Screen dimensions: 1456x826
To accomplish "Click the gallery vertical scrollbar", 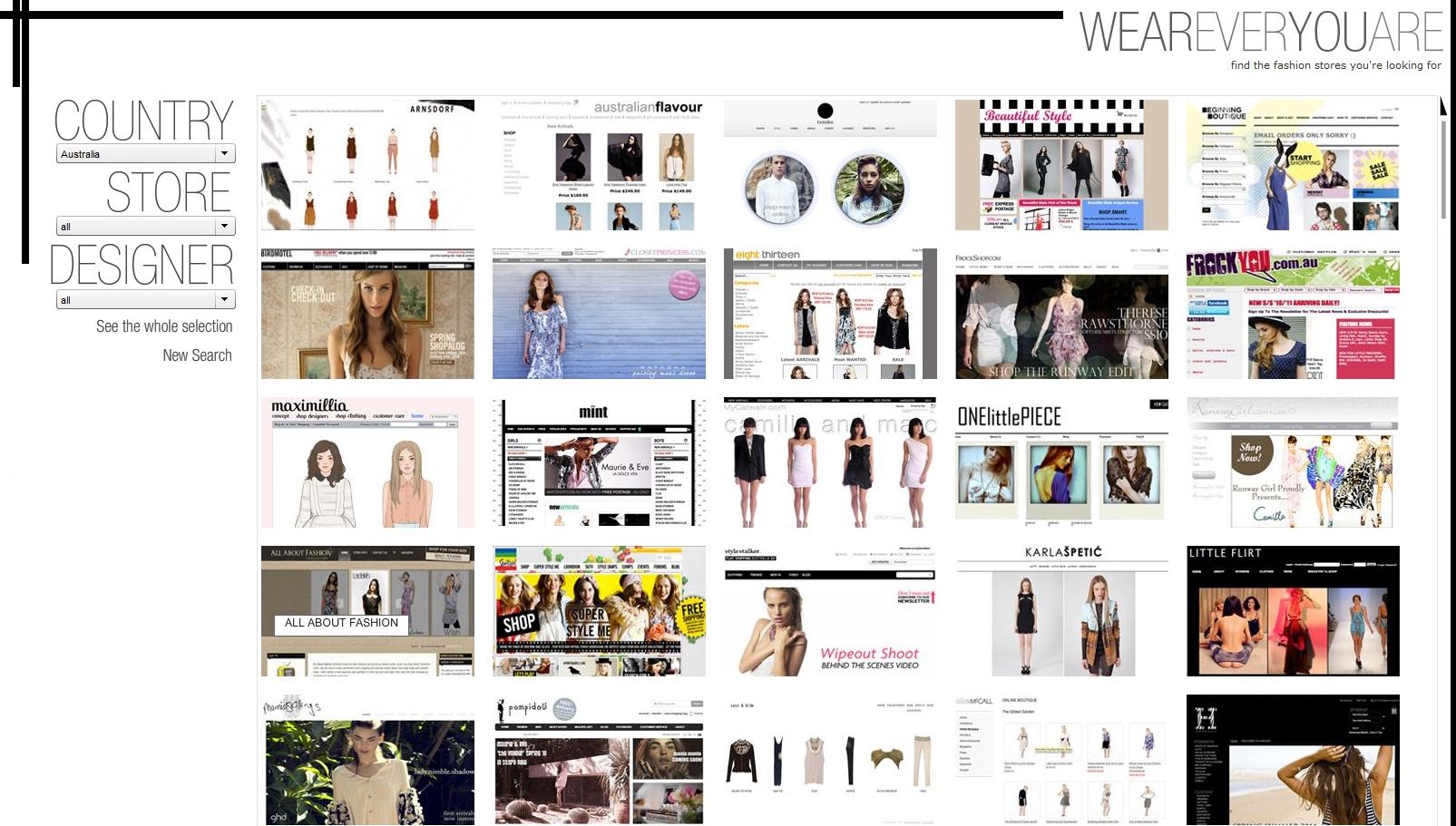I will (1443, 169).
